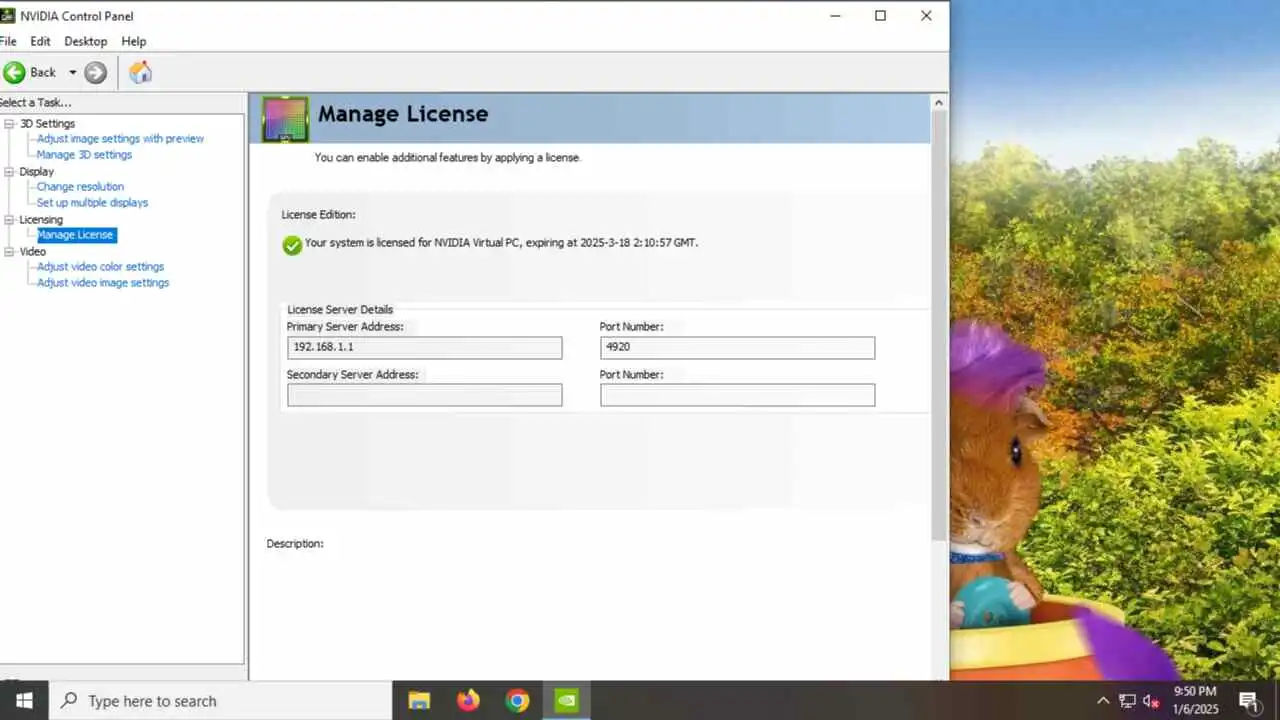Open Adjust image settings with preview
Screen dimensions: 1280x720
[120, 139]
